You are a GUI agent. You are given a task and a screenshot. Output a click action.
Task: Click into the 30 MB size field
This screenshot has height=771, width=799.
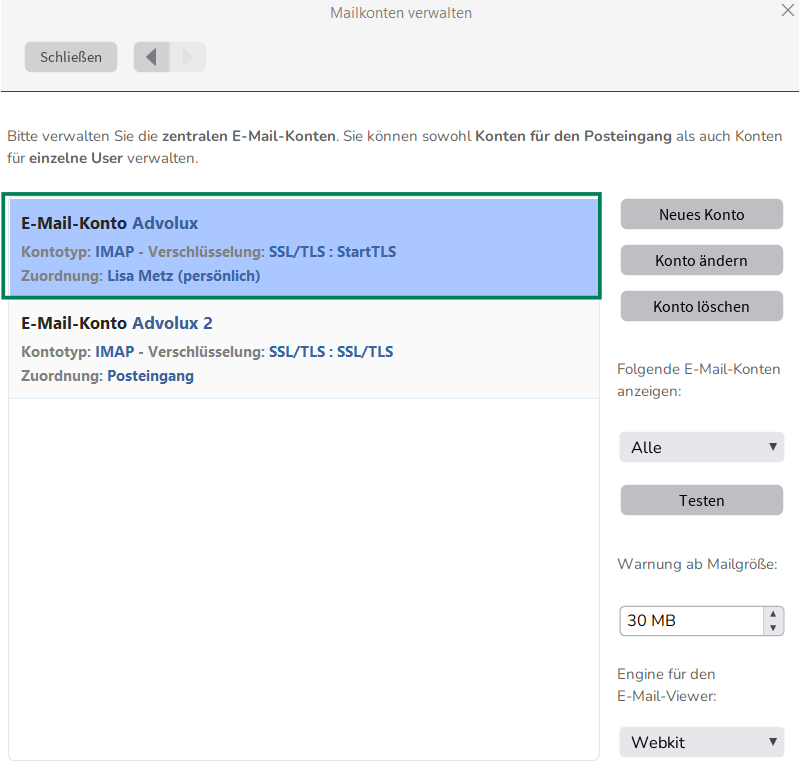(690, 621)
